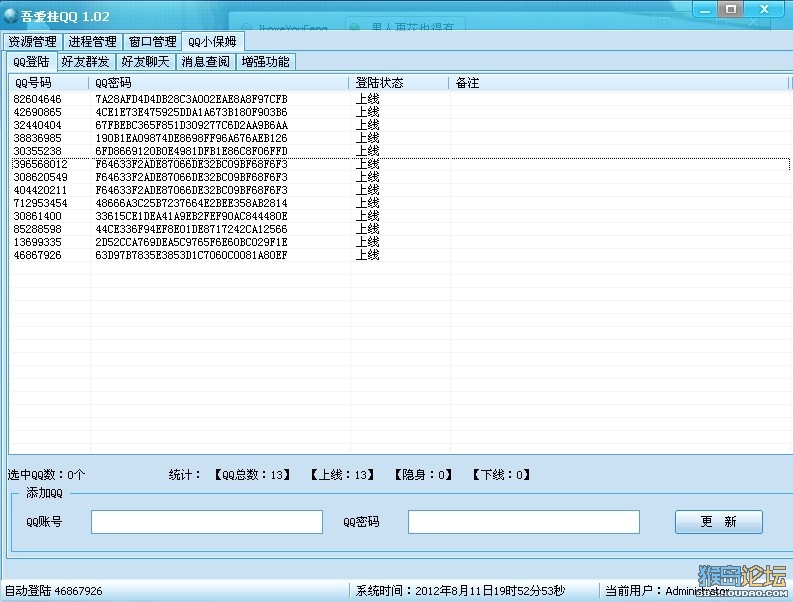This screenshot has height=602, width=793.
Task: Click the 上线 status of QQ 46867926
Action: pyautogui.click(x=367, y=255)
